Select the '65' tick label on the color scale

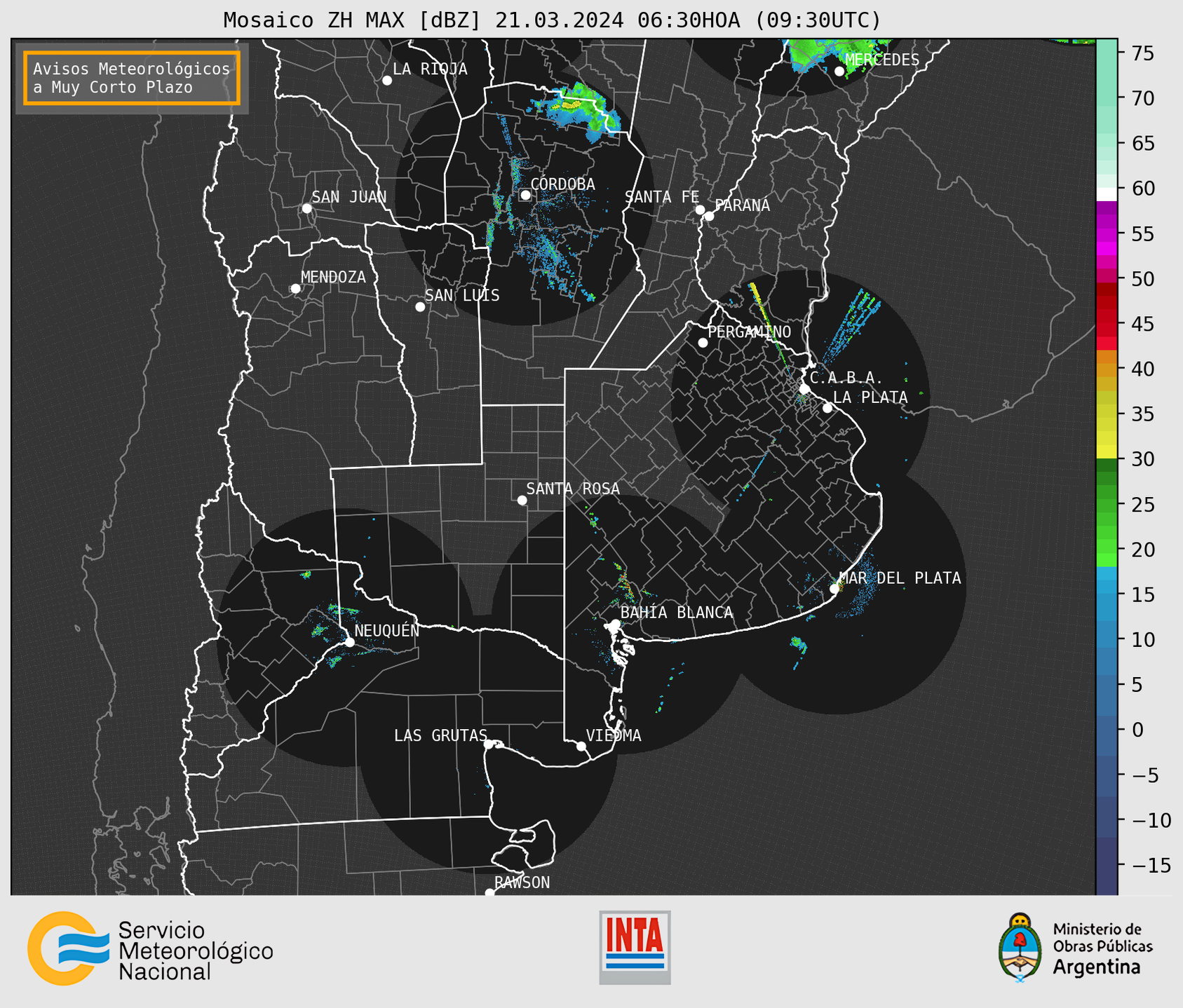coord(1143,144)
